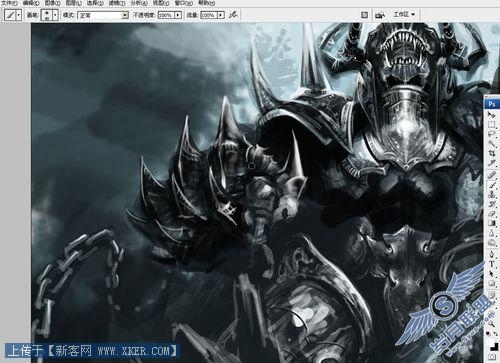This screenshot has height=363, width=500.
Task: Select the Crop tool
Action: pos(492,154)
